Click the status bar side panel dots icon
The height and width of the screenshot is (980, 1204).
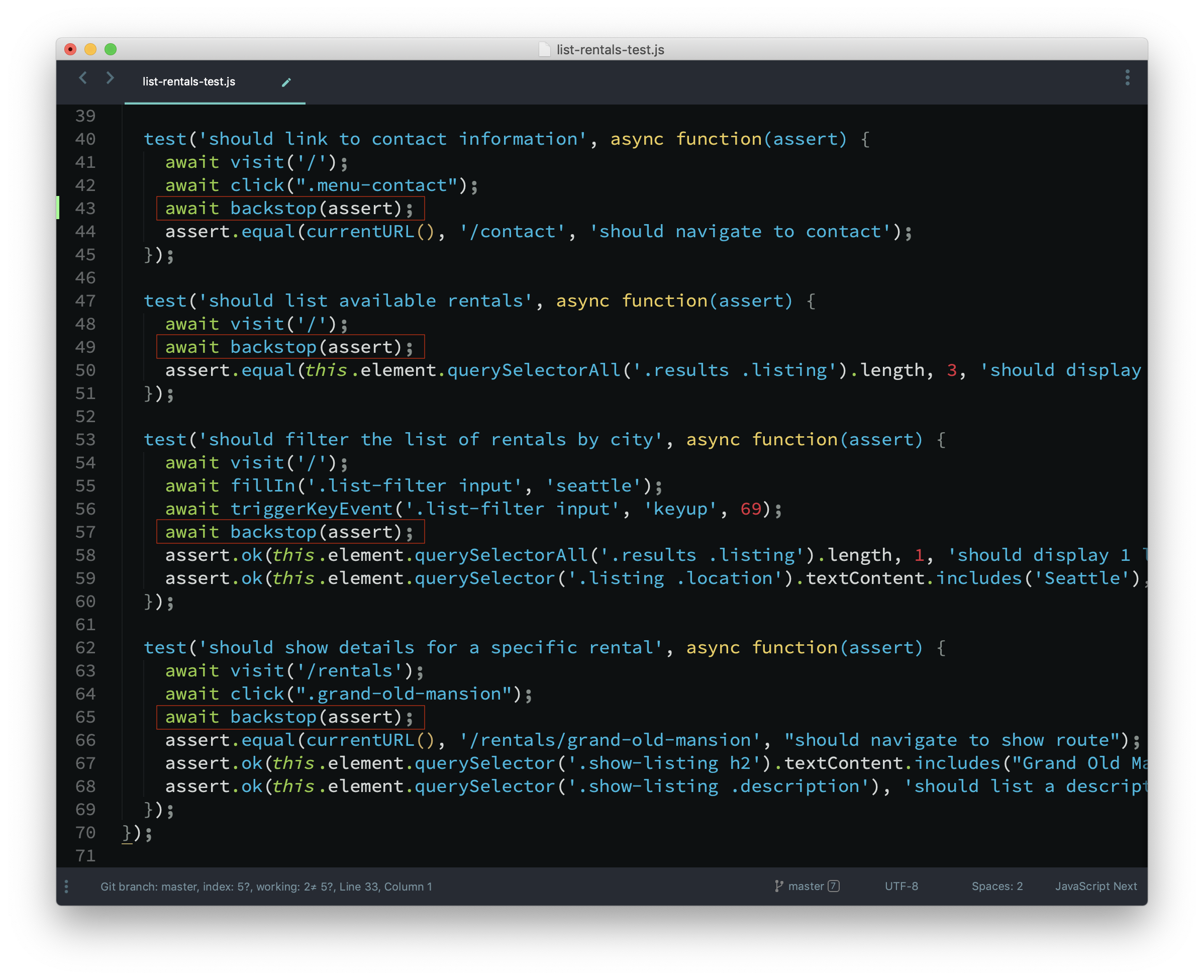pyautogui.click(x=67, y=887)
